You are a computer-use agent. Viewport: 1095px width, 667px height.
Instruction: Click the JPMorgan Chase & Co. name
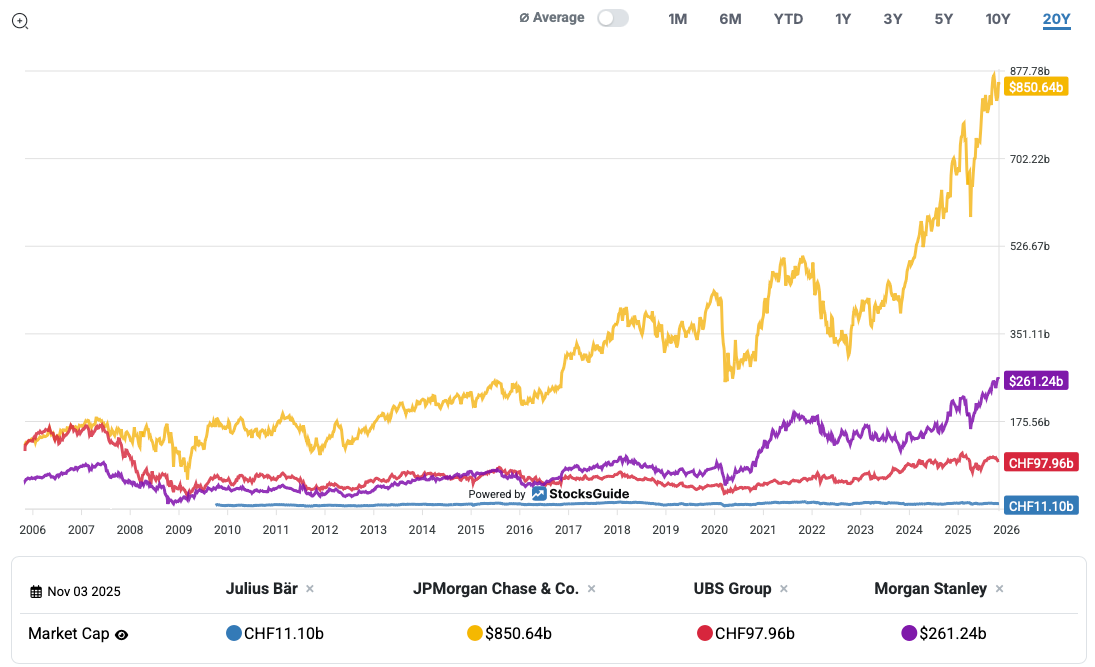tap(495, 588)
